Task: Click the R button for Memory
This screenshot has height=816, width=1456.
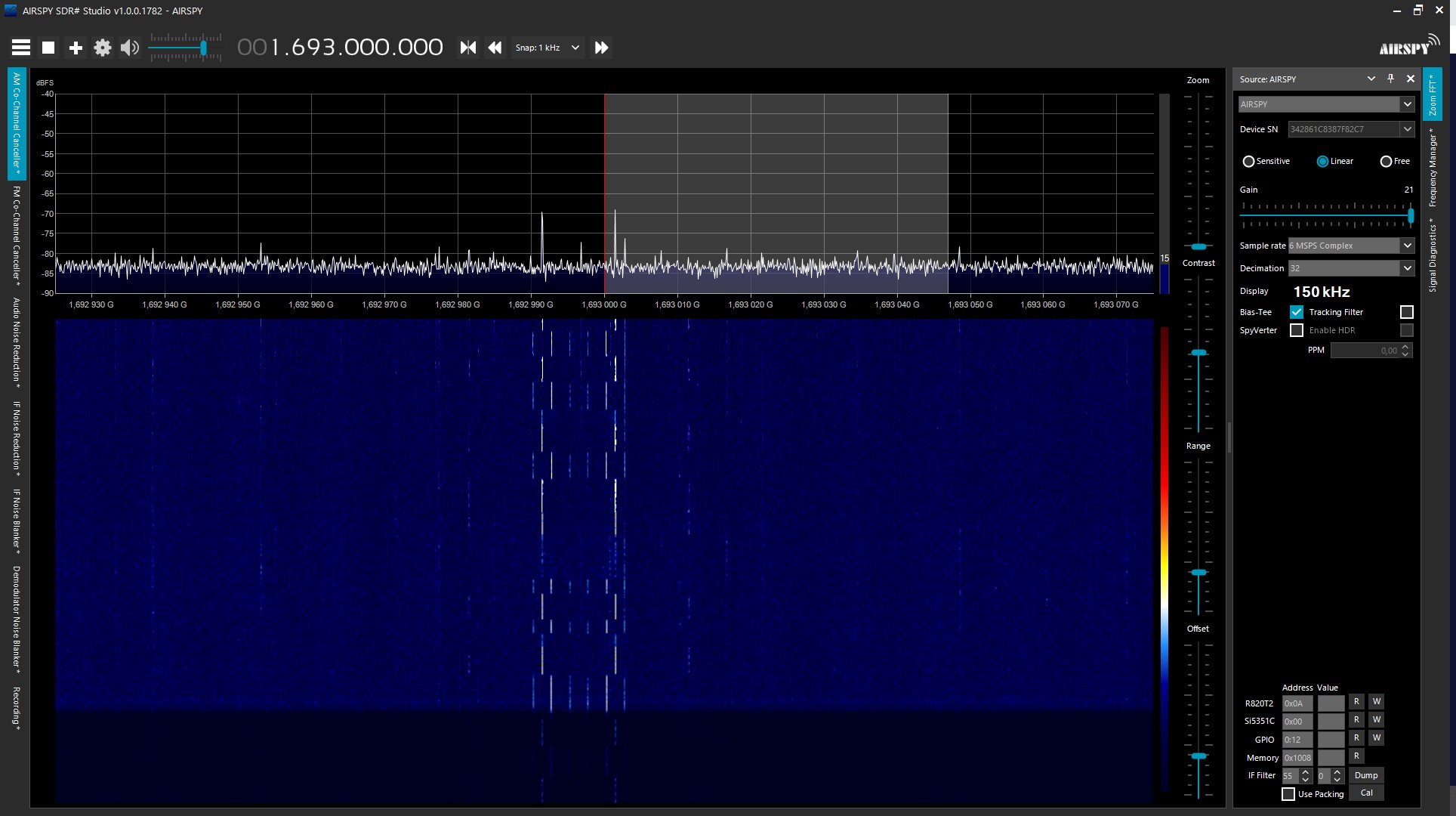Action: point(1356,756)
